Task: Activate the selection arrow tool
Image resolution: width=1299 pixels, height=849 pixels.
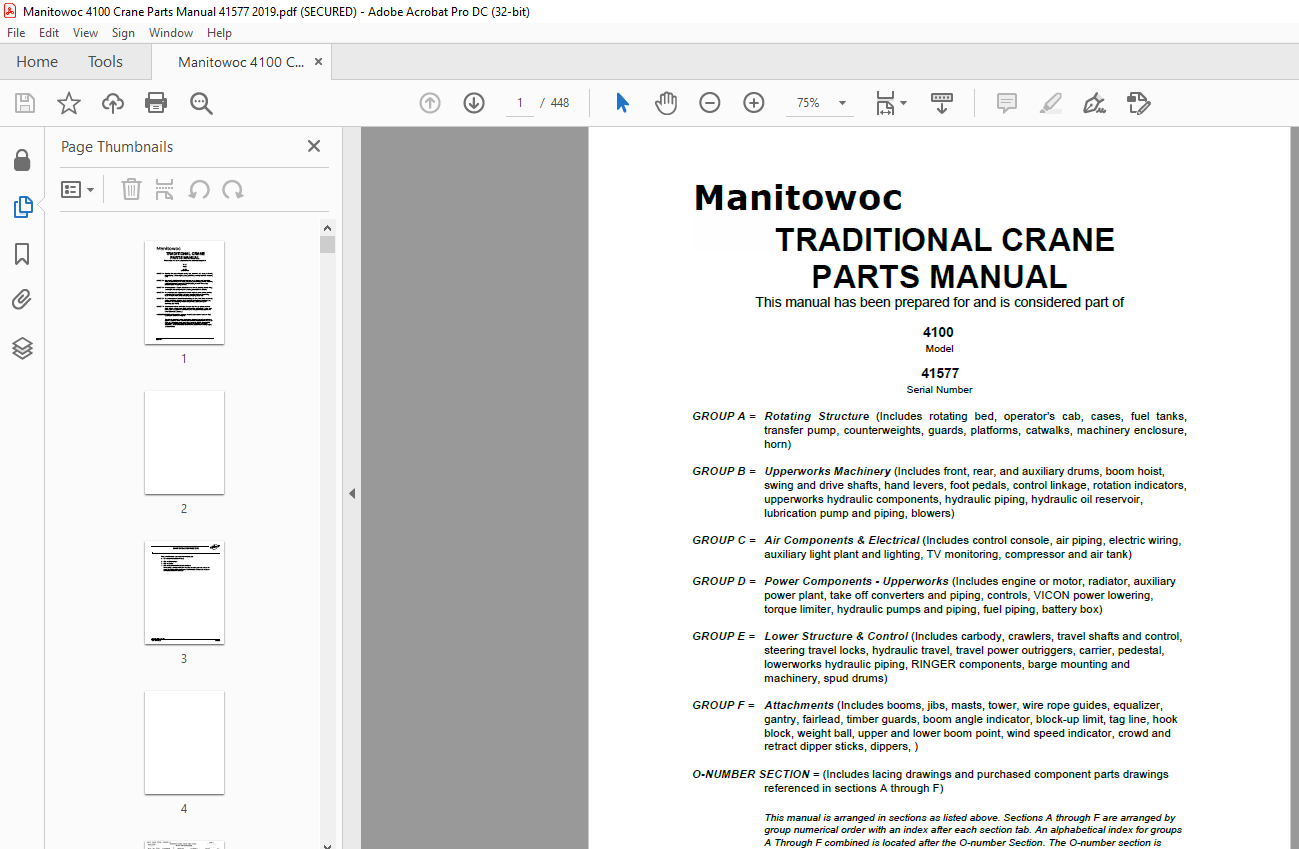Action: tap(622, 103)
